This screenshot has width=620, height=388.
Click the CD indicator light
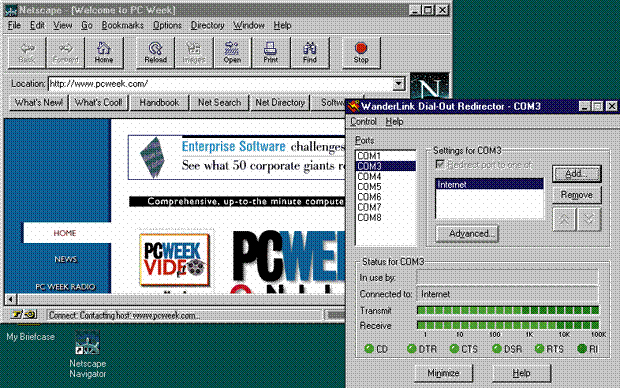pyautogui.click(x=369, y=348)
